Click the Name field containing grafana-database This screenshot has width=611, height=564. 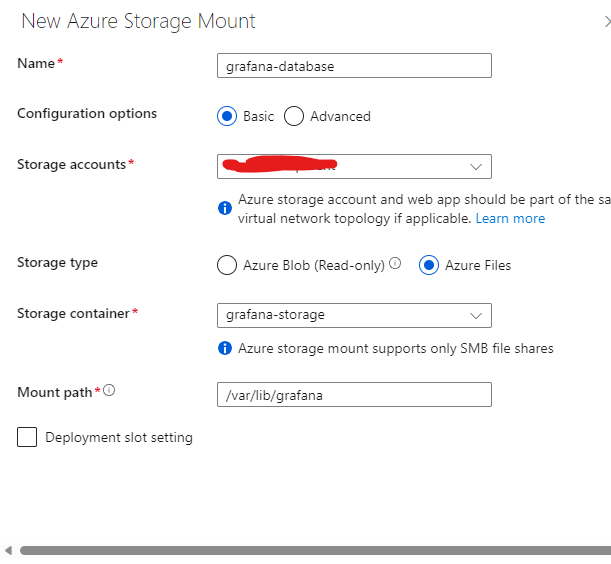[354, 66]
